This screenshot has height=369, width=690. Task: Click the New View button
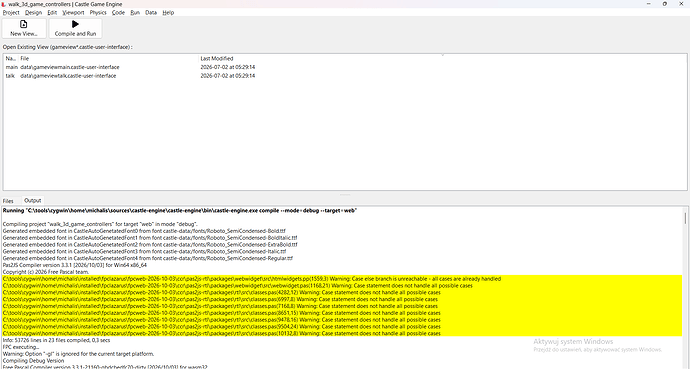coord(24,28)
